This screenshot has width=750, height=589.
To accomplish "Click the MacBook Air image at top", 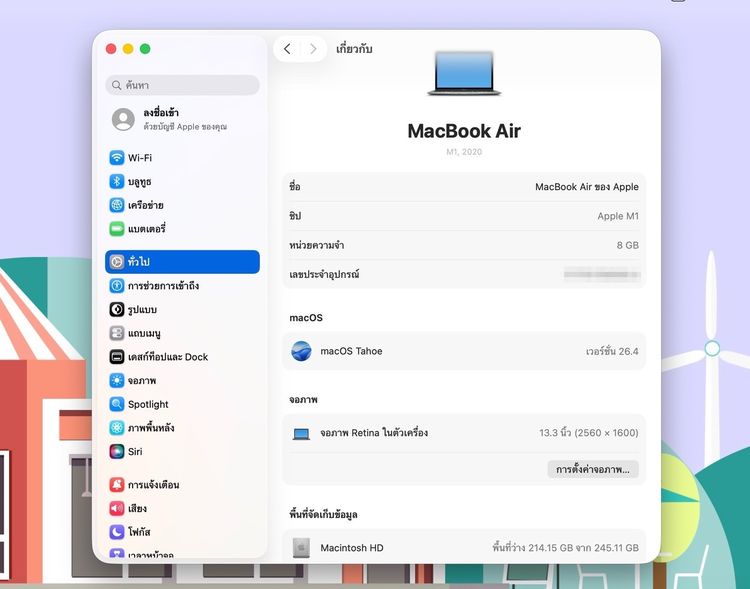I will click(464, 73).
